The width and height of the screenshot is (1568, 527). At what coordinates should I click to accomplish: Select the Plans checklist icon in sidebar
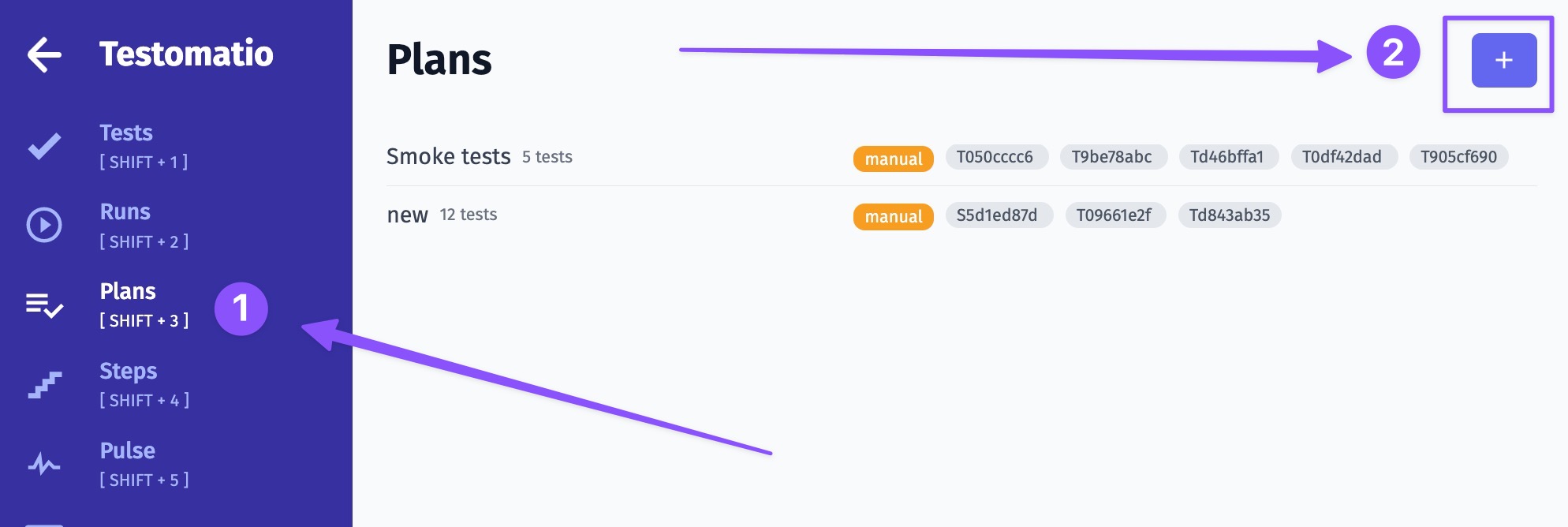(x=44, y=305)
